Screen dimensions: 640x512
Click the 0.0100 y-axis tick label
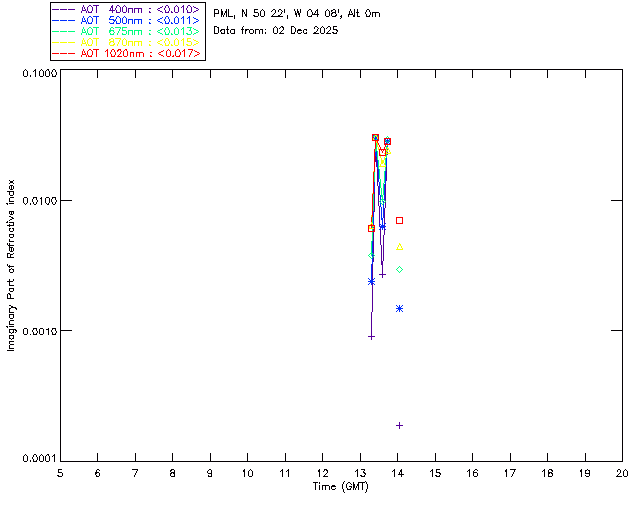[40, 201]
